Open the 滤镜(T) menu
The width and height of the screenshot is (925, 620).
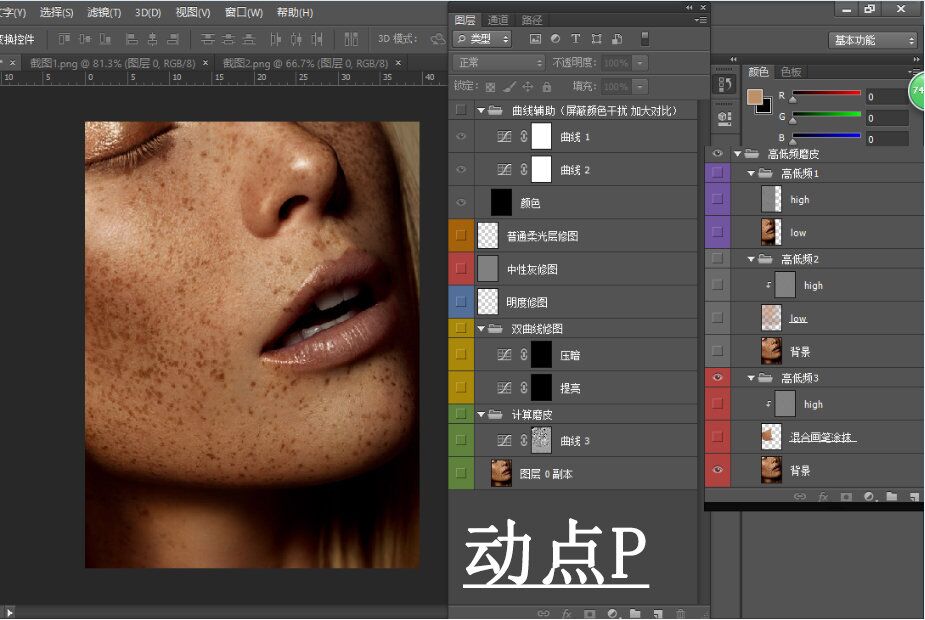(x=104, y=13)
